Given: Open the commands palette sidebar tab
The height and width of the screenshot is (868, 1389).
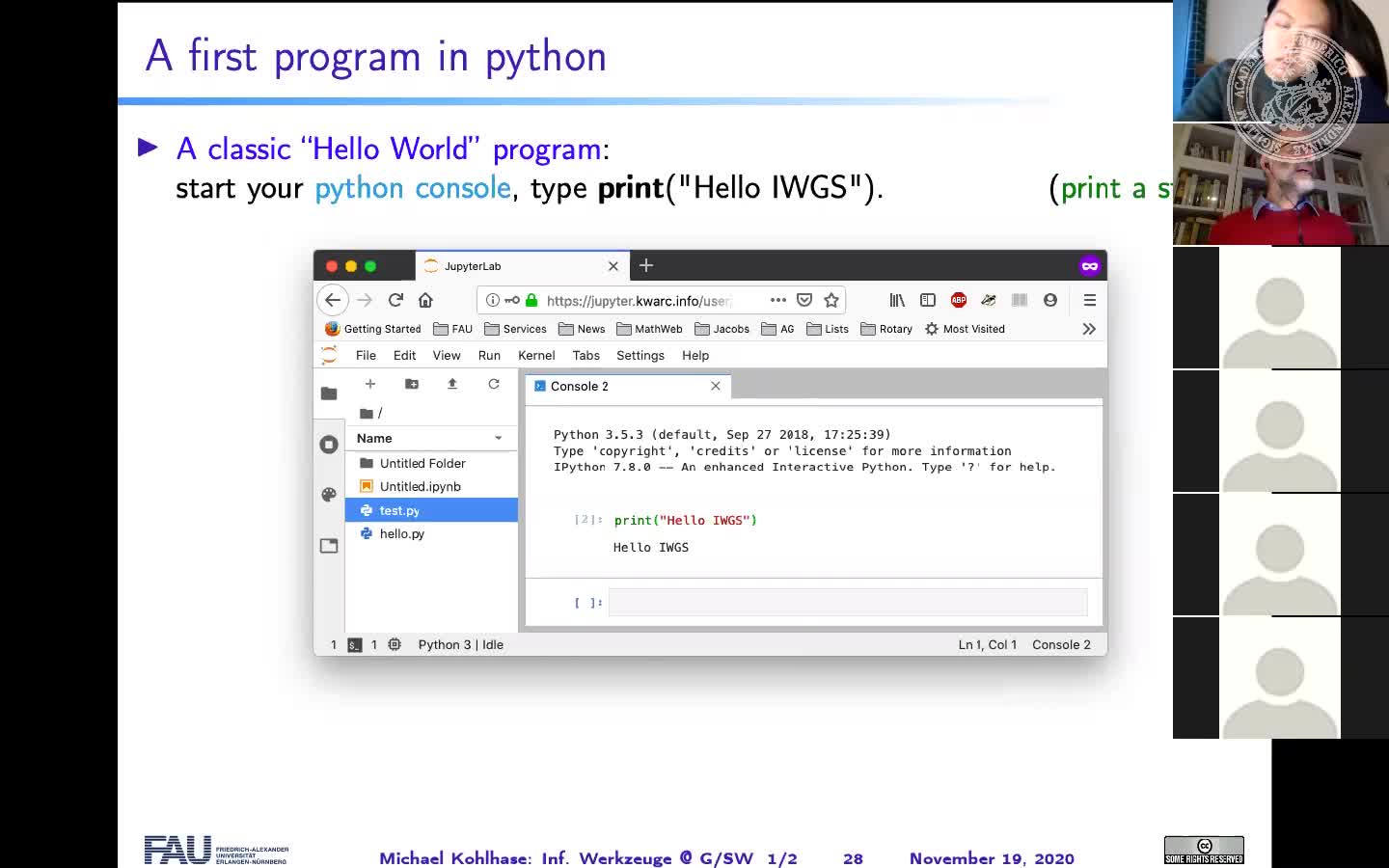Looking at the screenshot, I should pyautogui.click(x=329, y=495).
